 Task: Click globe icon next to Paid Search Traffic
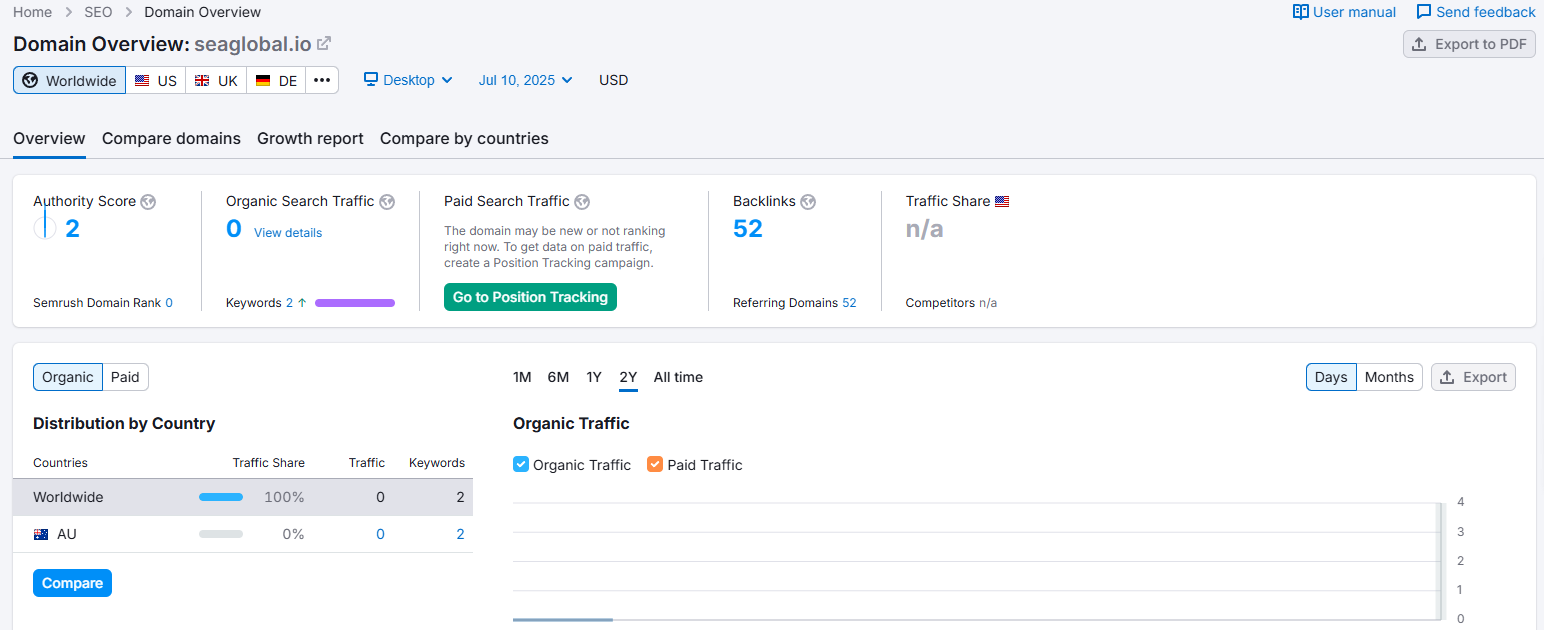tap(582, 201)
